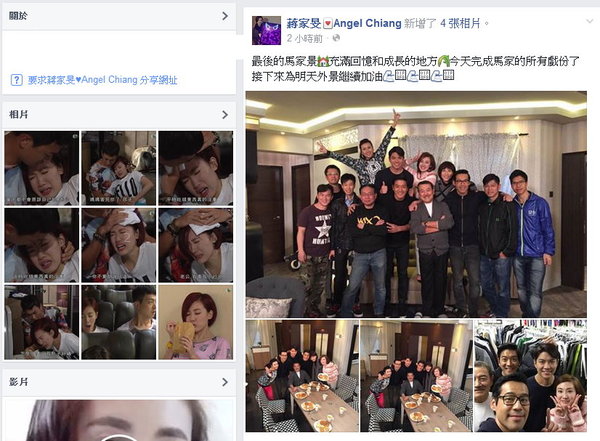This screenshot has height=441, width=600.
Task: Open the post options dropdown arrow
Action: 590,21
